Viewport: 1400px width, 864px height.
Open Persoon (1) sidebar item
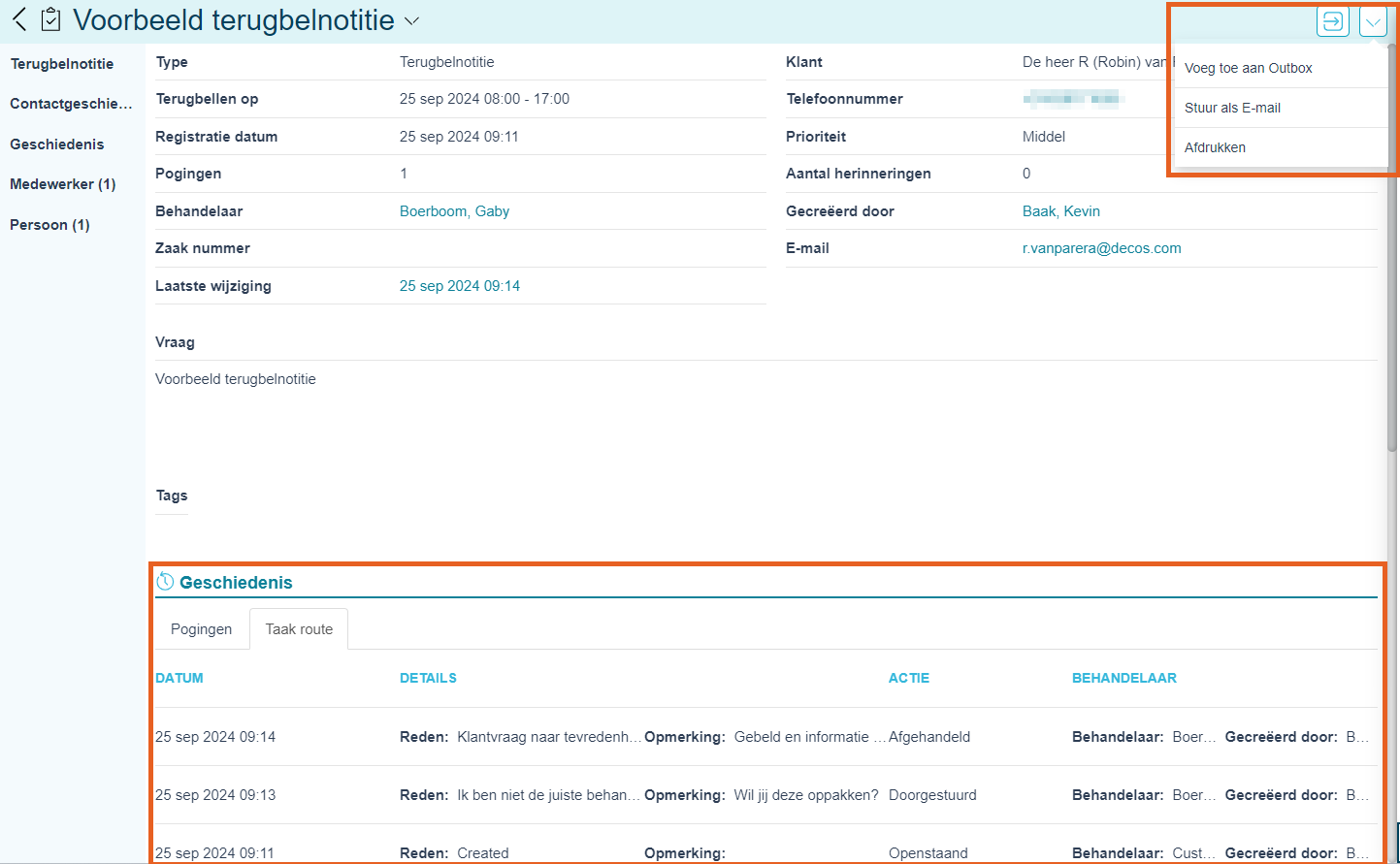[49, 225]
